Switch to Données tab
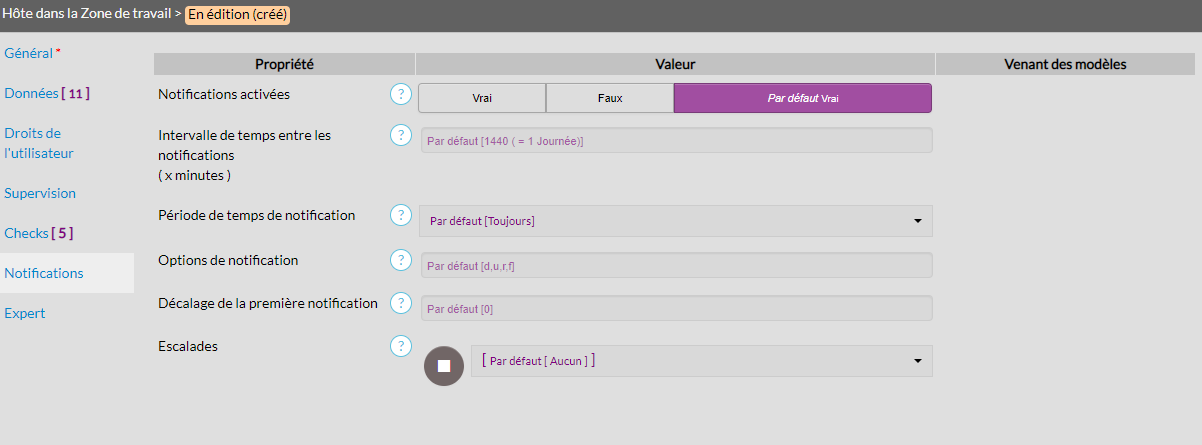Viewport: 1202px width, 445px height. coord(46,93)
